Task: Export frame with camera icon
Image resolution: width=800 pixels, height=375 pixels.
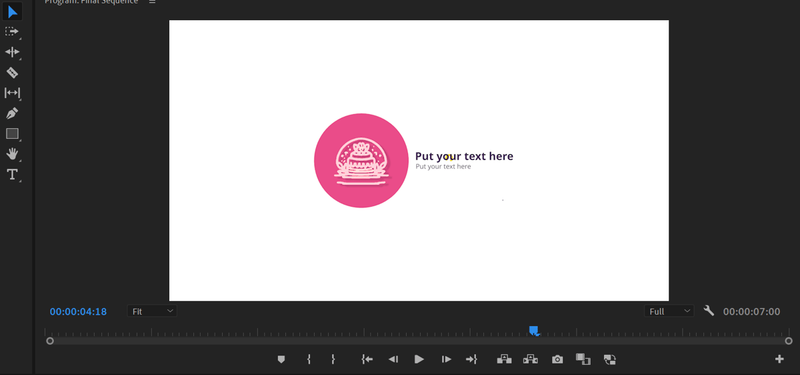Action: point(557,360)
